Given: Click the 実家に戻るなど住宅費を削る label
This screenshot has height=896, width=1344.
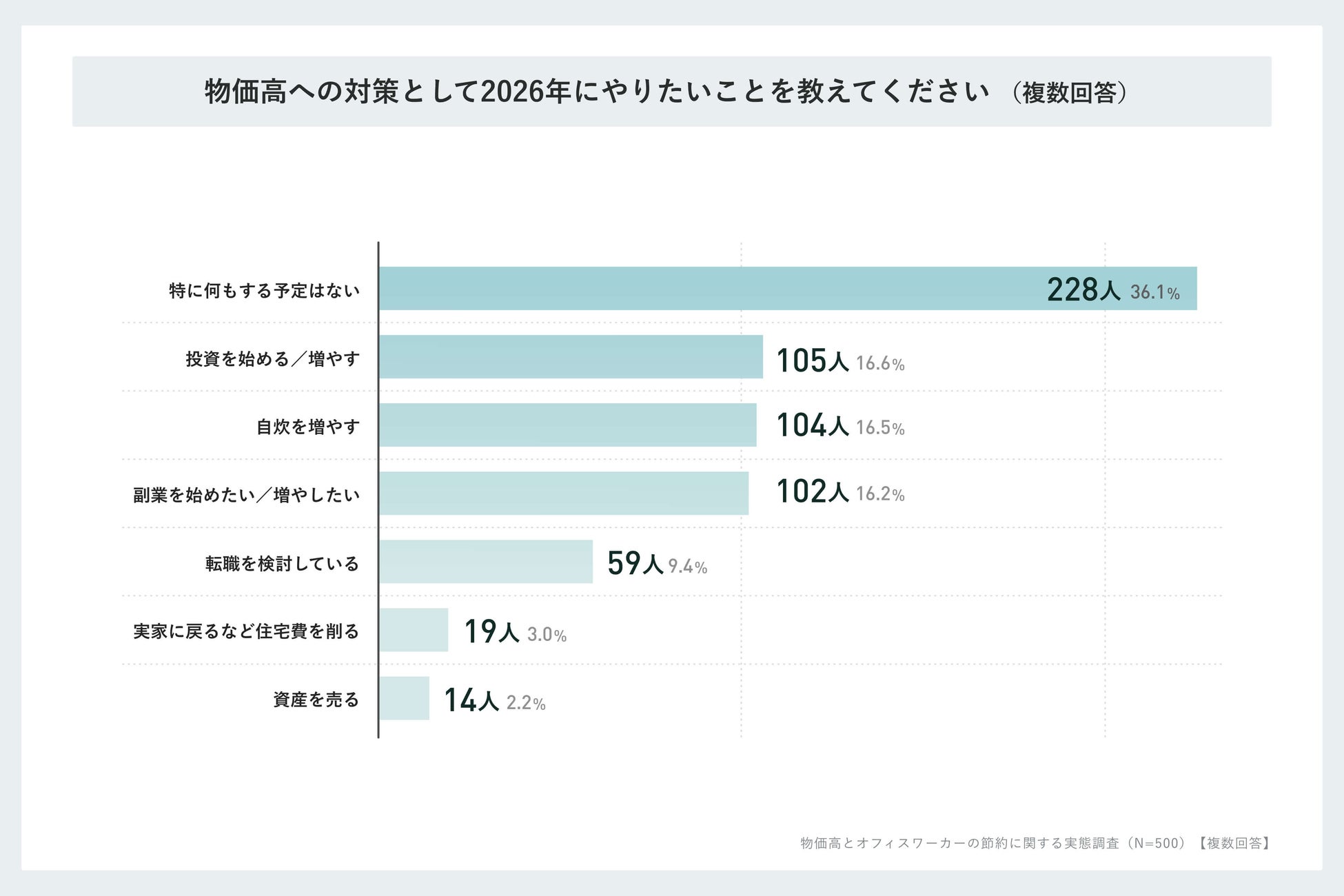Looking at the screenshot, I should click(247, 631).
